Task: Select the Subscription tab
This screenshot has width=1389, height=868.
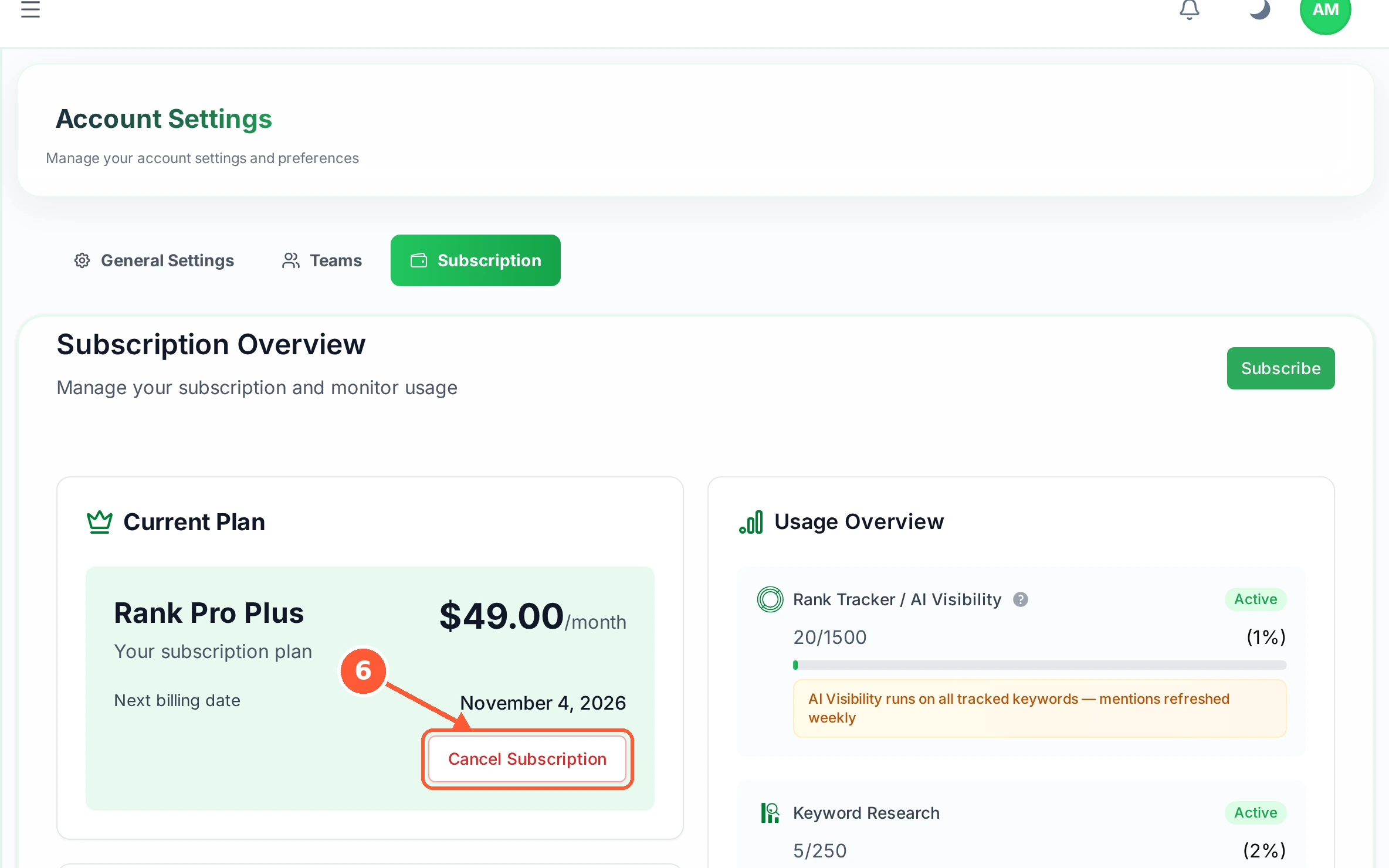Action: pyautogui.click(x=476, y=260)
